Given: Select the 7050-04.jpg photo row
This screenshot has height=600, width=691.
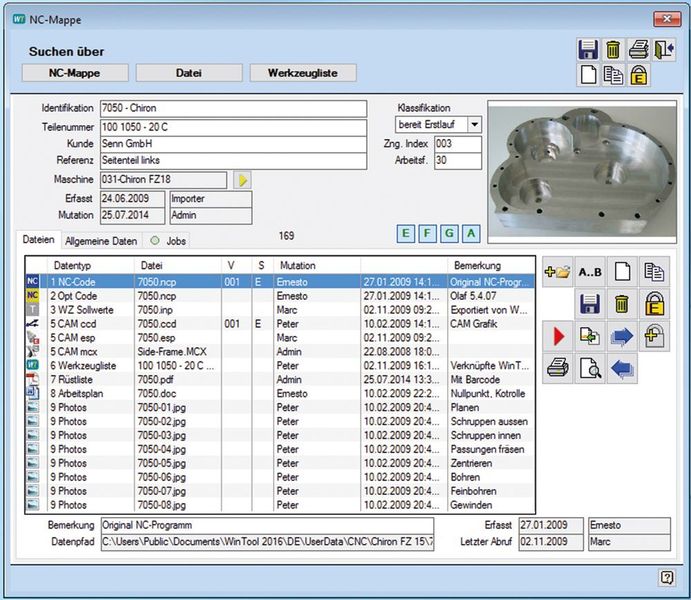Looking at the screenshot, I should (x=280, y=449).
